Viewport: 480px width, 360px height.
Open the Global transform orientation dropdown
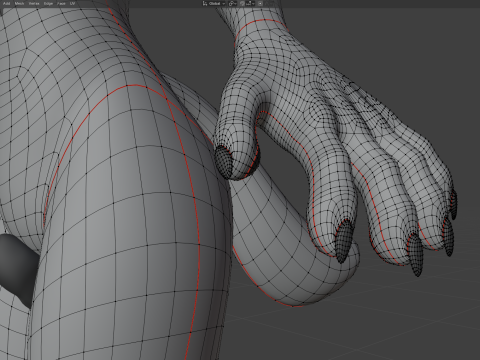[x=214, y=4]
